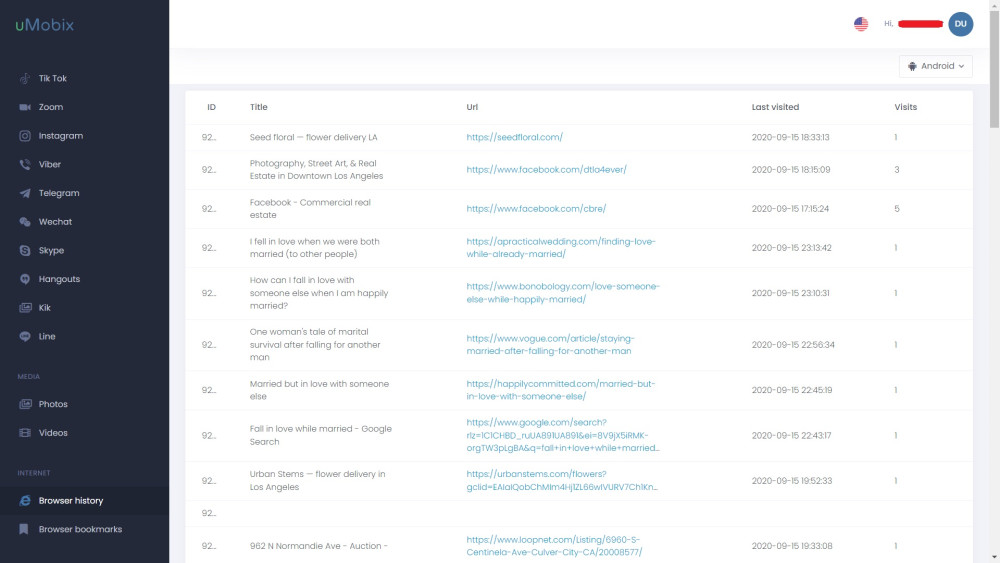Open the facebook.com/dtla4ever link
Screen dimensions: 1000x563
(x=546, y=170)
